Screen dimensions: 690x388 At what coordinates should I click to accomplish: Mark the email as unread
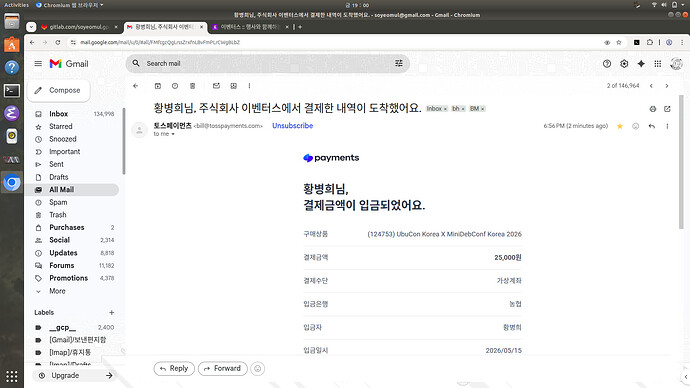click(x=216, y=86)
